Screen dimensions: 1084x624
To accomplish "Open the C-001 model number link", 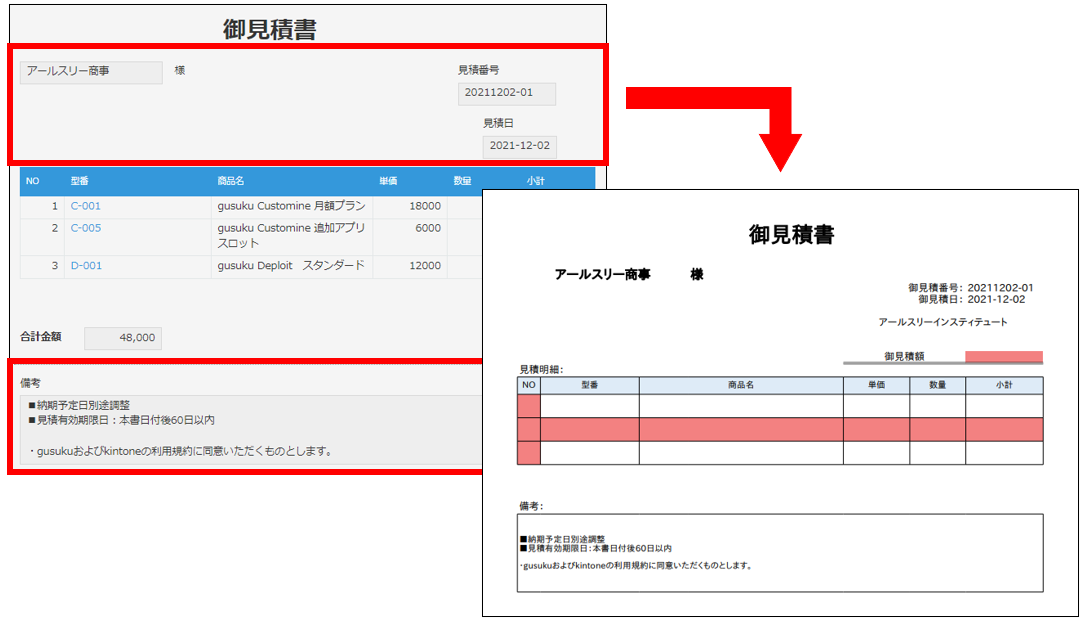I will [86, 206].
